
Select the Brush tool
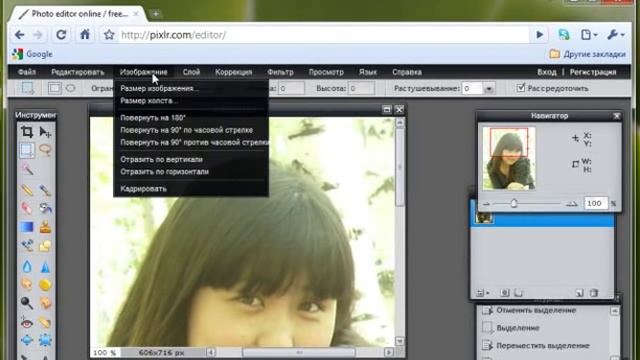point(45,190)
